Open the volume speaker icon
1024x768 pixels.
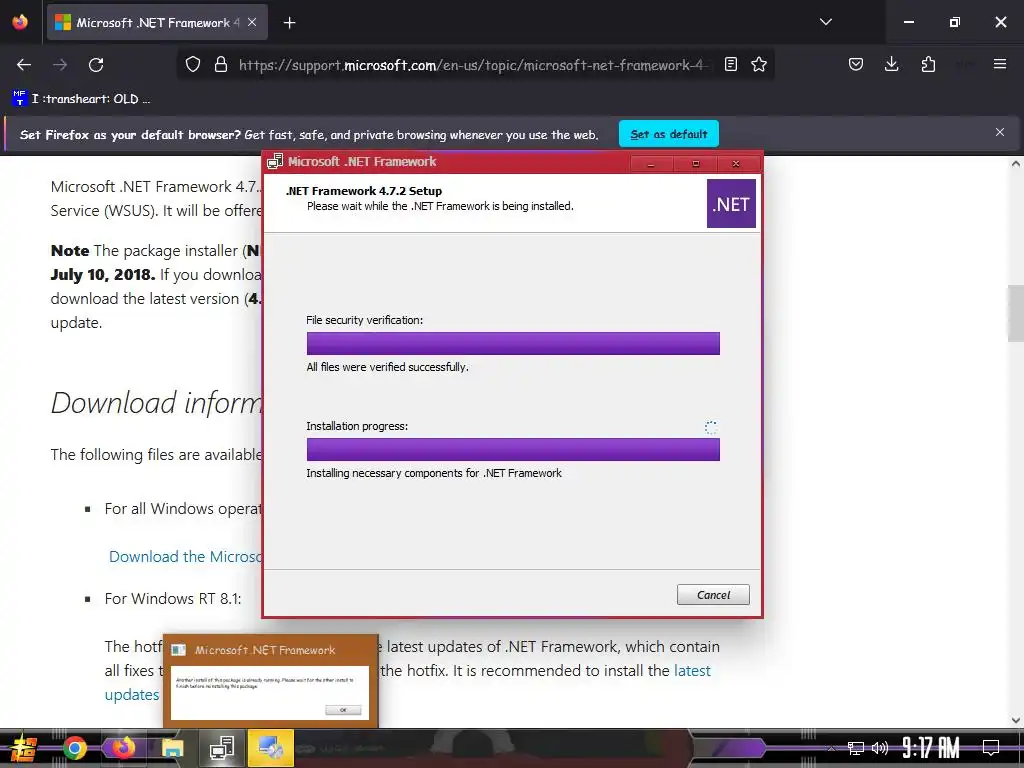880,748
